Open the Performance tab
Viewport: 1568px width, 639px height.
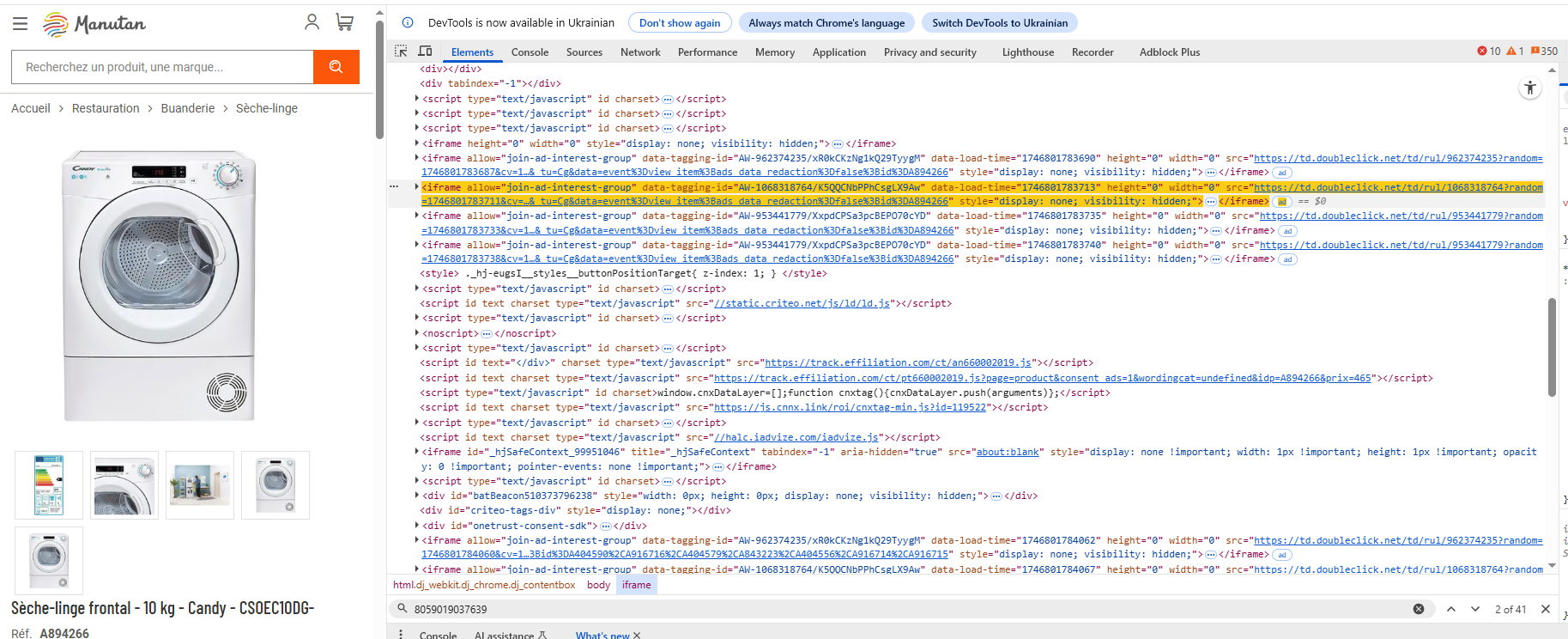click(707, 52)
